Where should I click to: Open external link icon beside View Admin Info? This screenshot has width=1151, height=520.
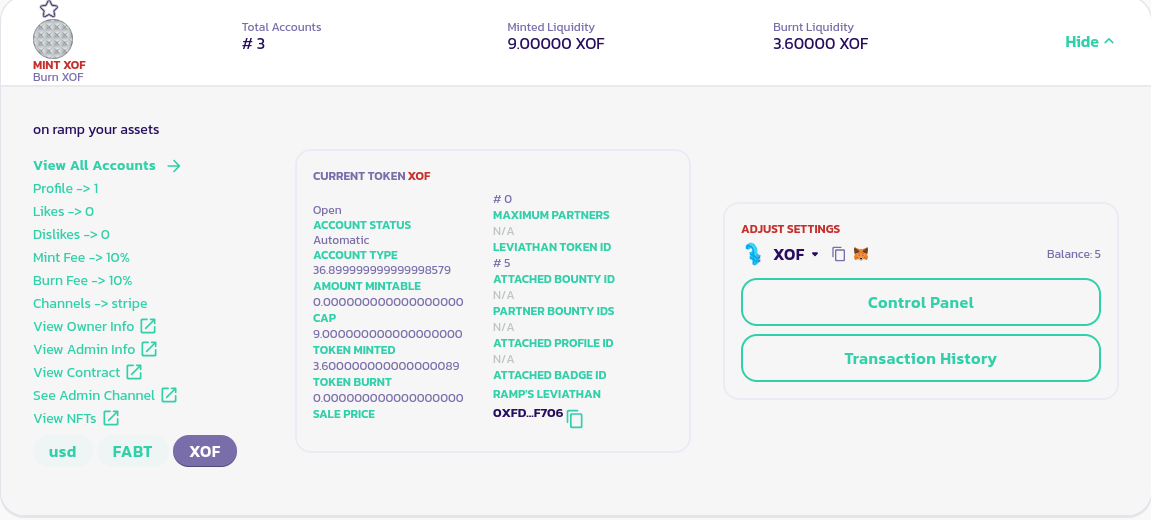(x=149, y=349)
